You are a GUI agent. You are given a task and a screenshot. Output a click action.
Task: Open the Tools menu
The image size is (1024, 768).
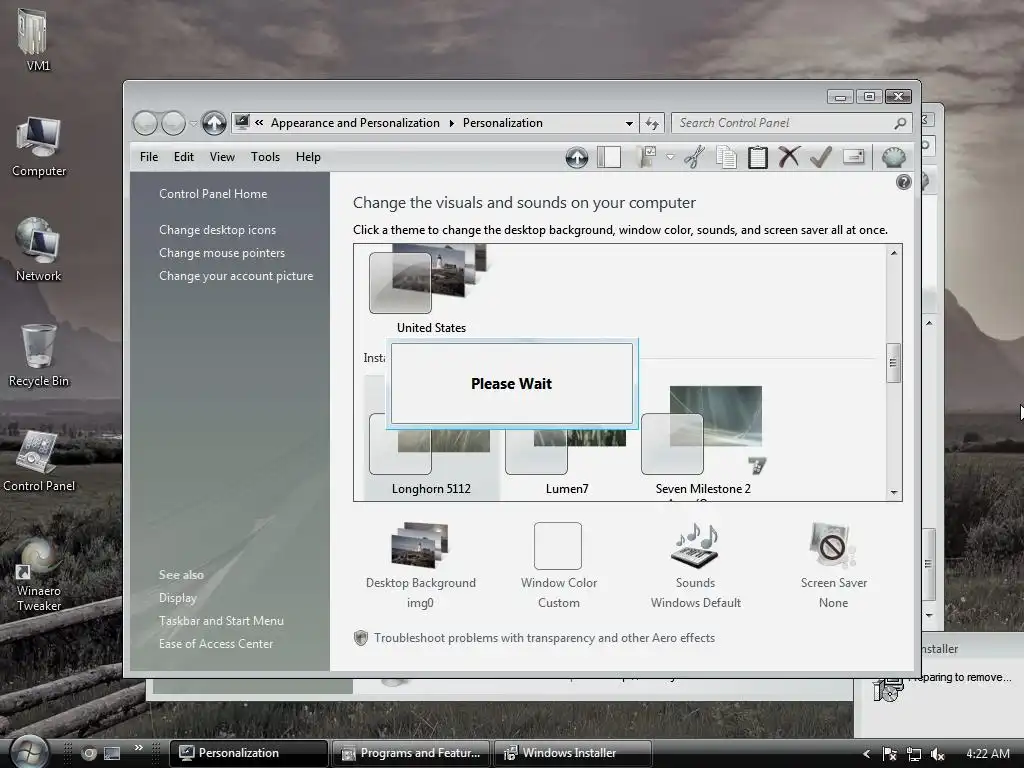[x=265, y=157]
